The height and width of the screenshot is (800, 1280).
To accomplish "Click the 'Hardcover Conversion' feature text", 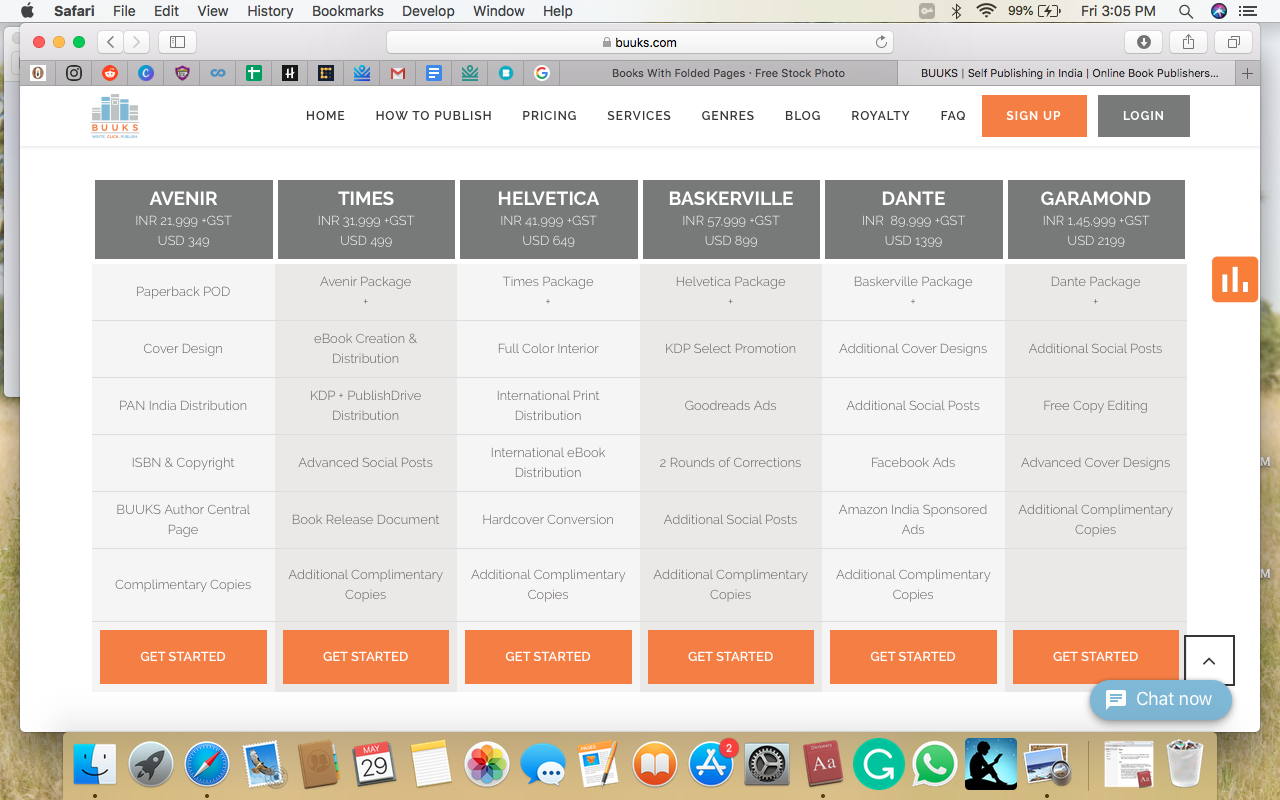I will pyautogui.click(x=548, y=520).
